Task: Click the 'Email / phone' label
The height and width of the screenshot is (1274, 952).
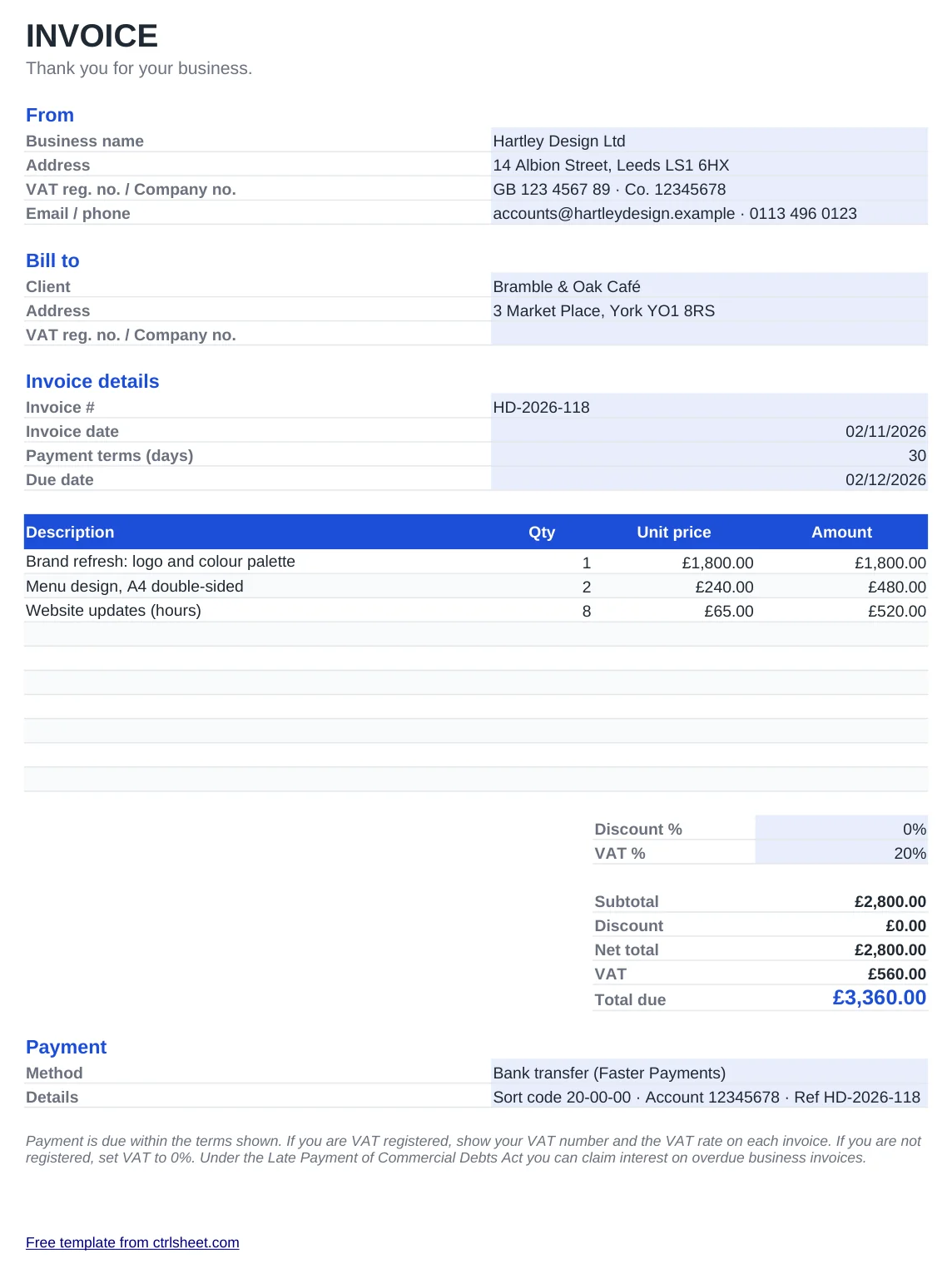Action: 78,213
